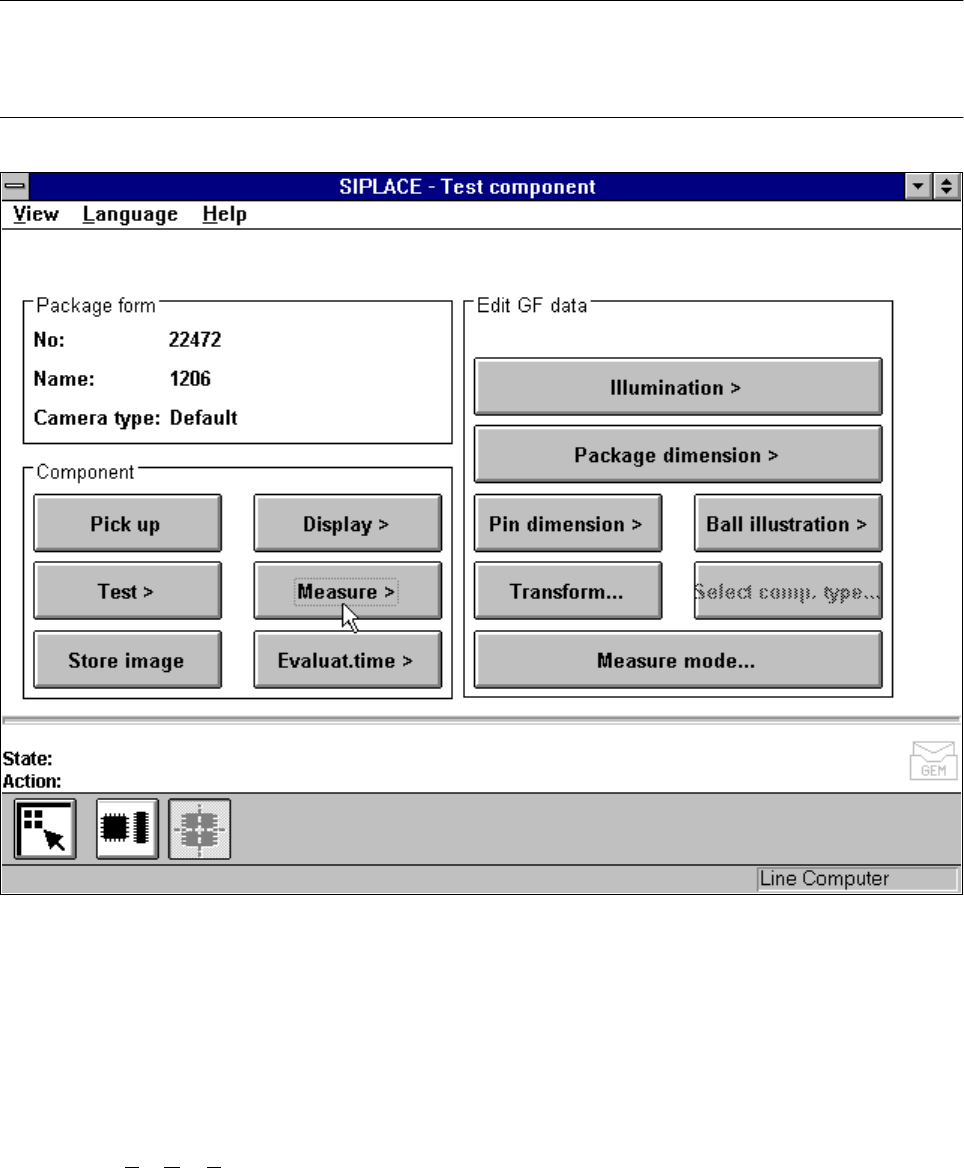
Task: Click the State: label
Action: point(28,758)
